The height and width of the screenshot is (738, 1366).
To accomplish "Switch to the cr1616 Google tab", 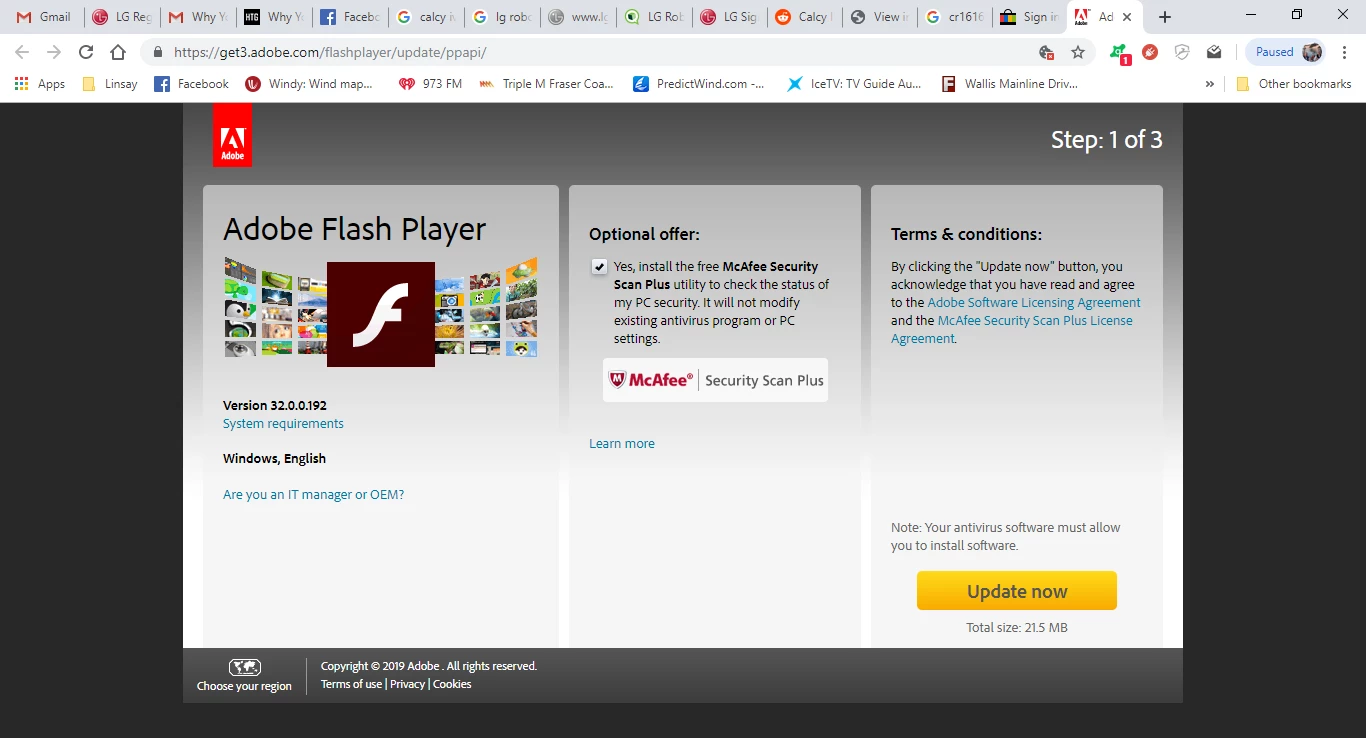I will [957, 17].
